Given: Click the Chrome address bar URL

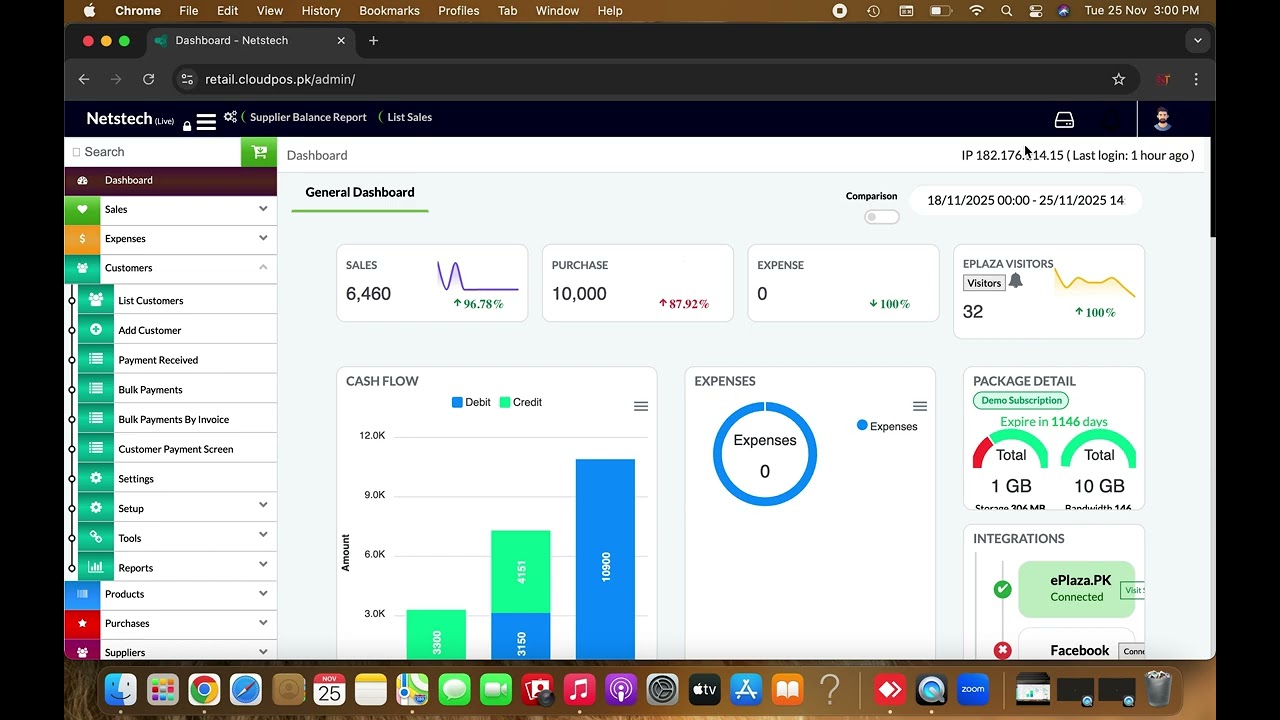Looking at the screenshot, I should (x=280, y=79).
